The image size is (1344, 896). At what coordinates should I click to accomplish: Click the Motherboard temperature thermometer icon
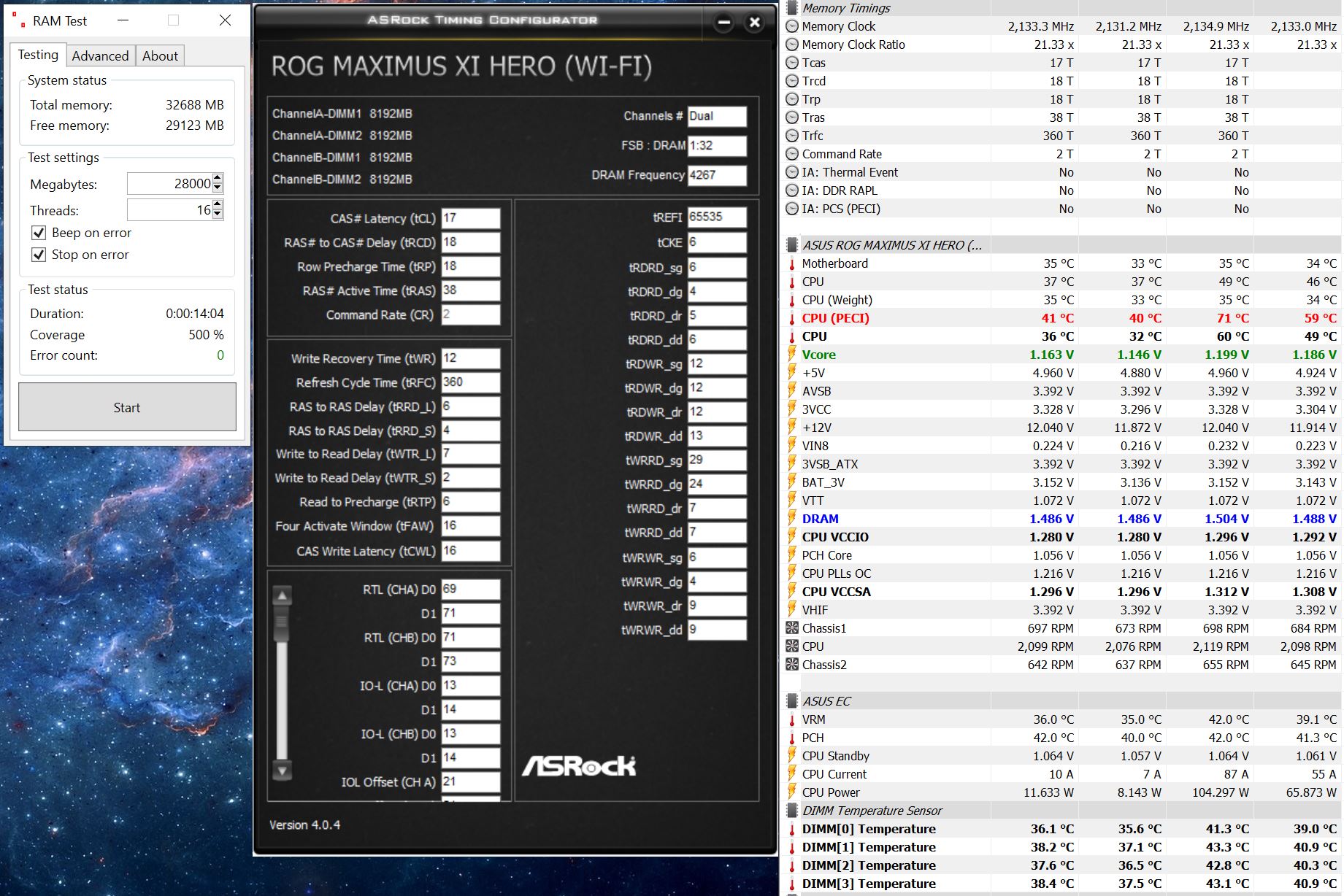[x=791, y=263]
